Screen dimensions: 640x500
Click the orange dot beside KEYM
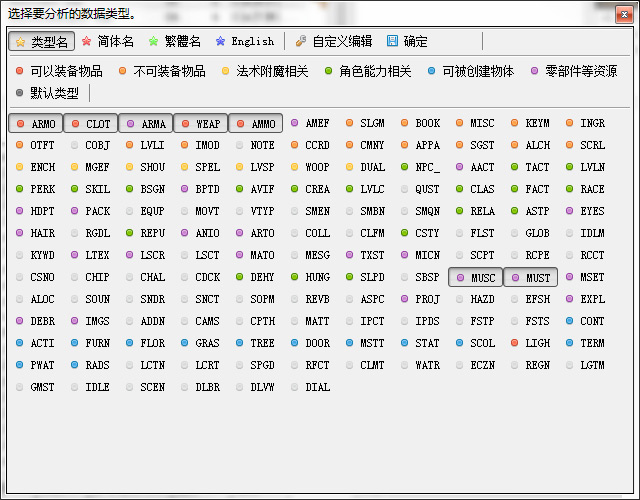point(515,123)
